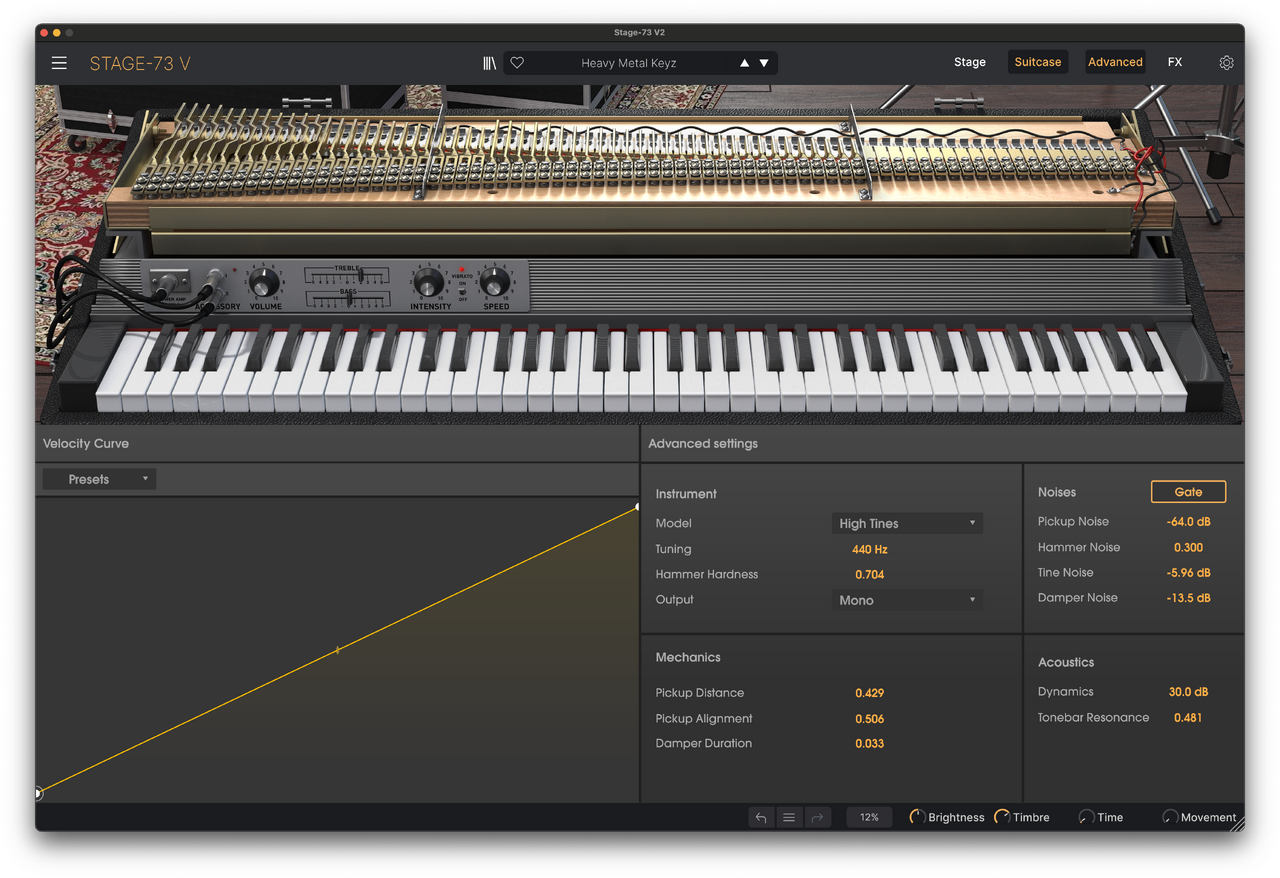Expand the Model dropdown showing High Tines
The height and width of the screenshot is (878, 1280).
click(x=906, y=523)
